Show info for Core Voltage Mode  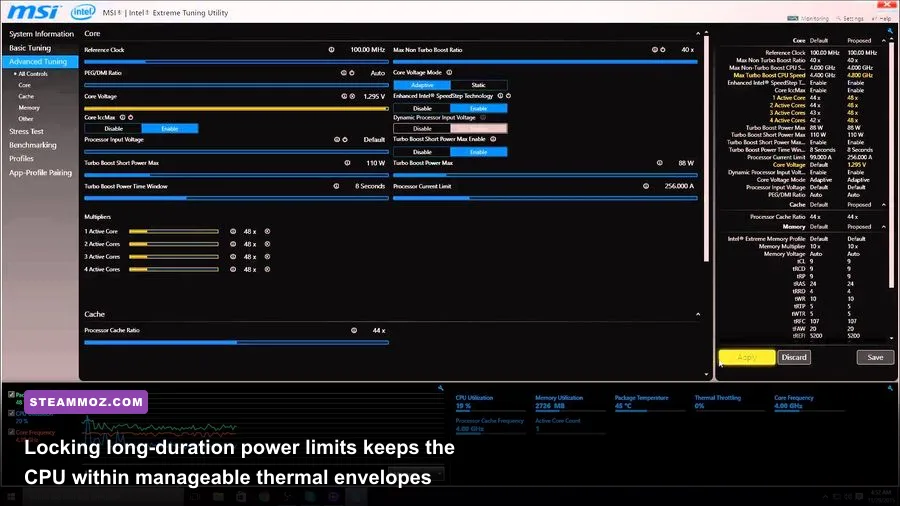pyautogui.click(x=449, y=73)
